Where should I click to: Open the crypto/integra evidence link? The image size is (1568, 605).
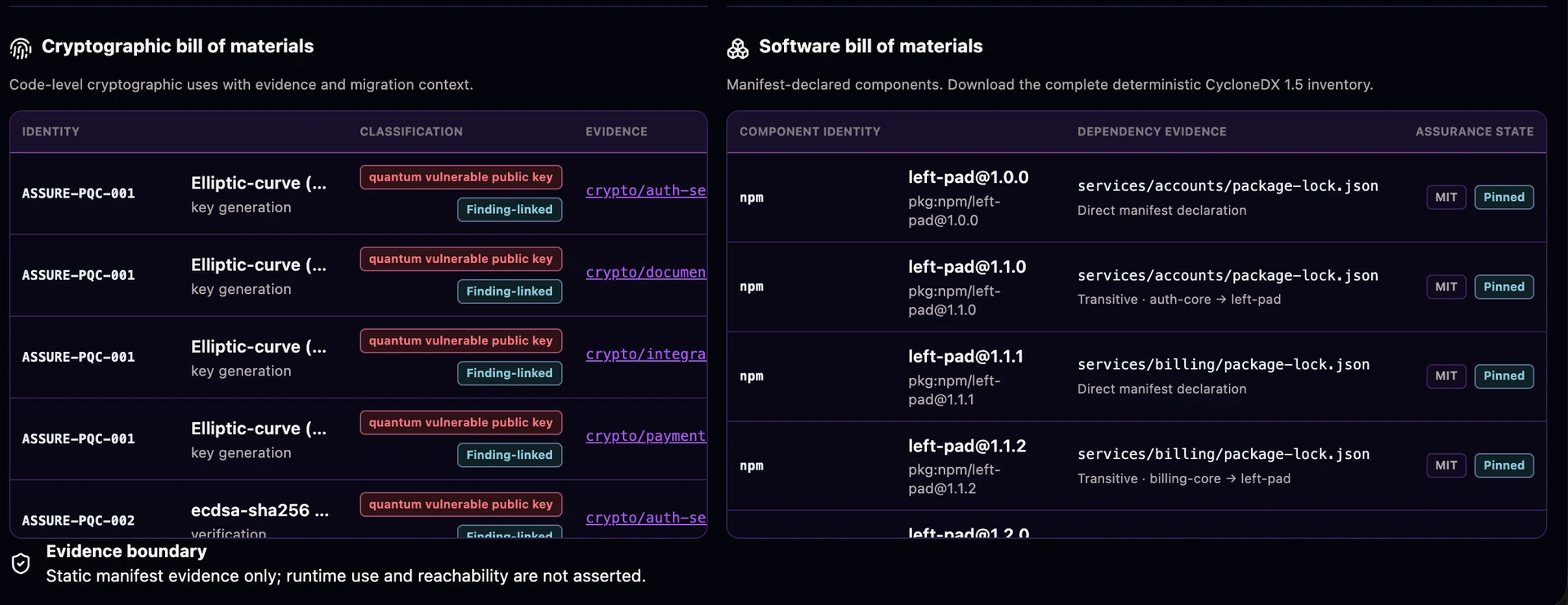(x=646, y=354)
